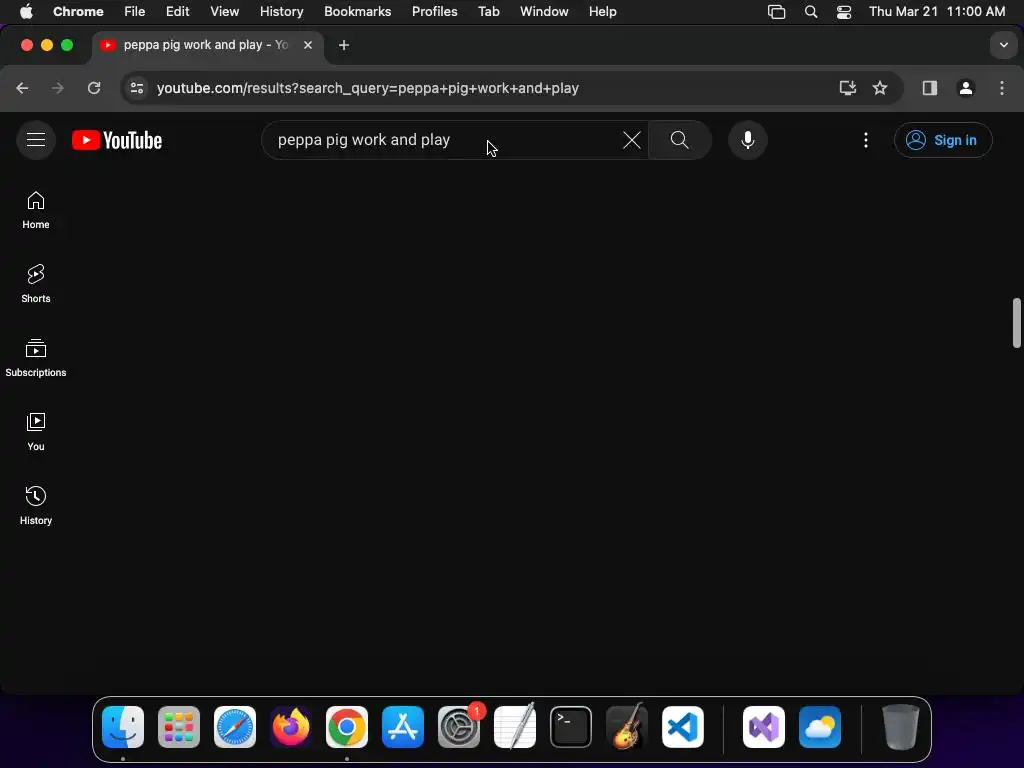Open the YouTube hamburger guide menu
The height and width of the screenshot is (768, 1024).
click(x=36, y=140)
